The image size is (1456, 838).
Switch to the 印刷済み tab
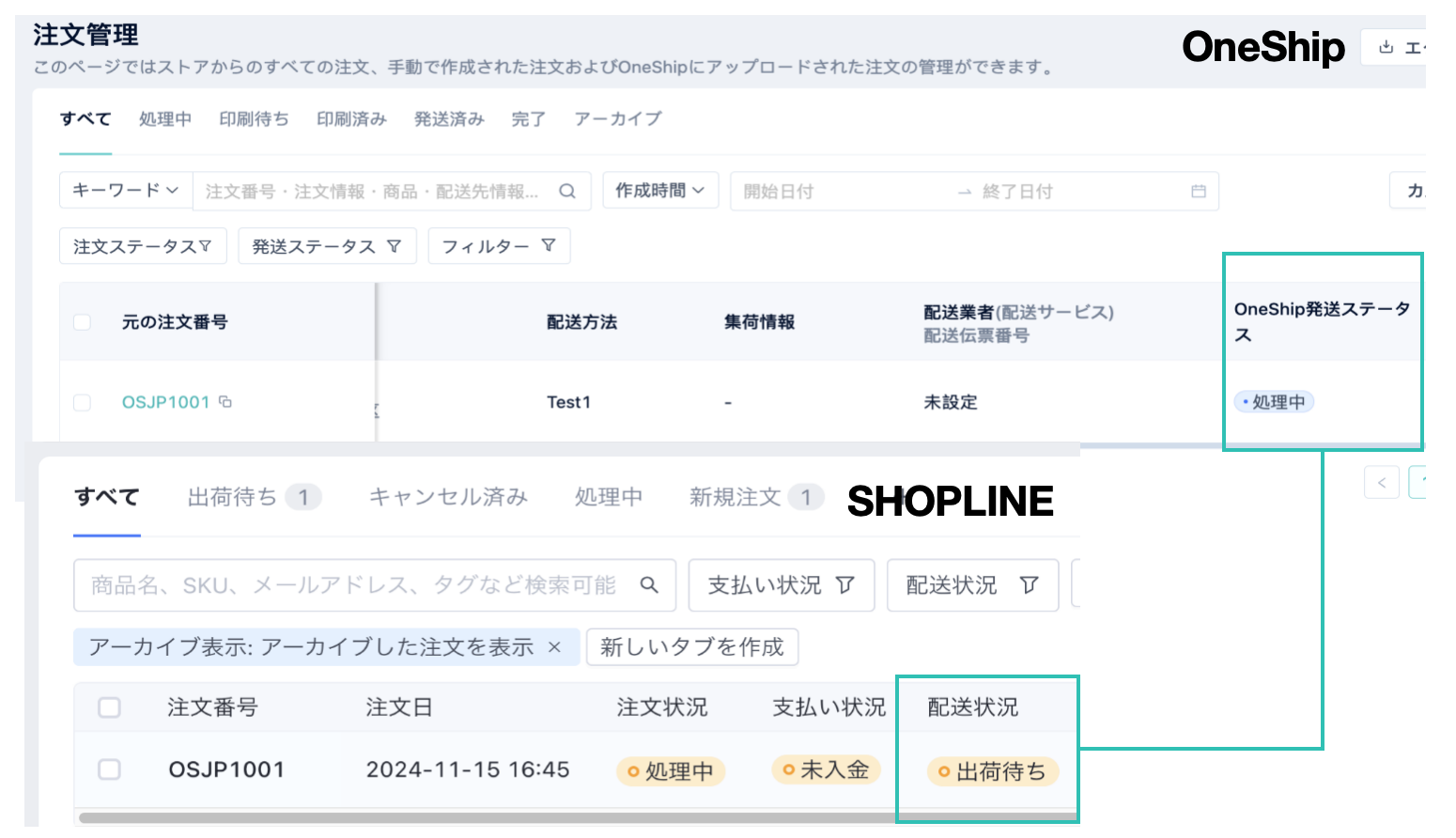[x=351, y=119]
